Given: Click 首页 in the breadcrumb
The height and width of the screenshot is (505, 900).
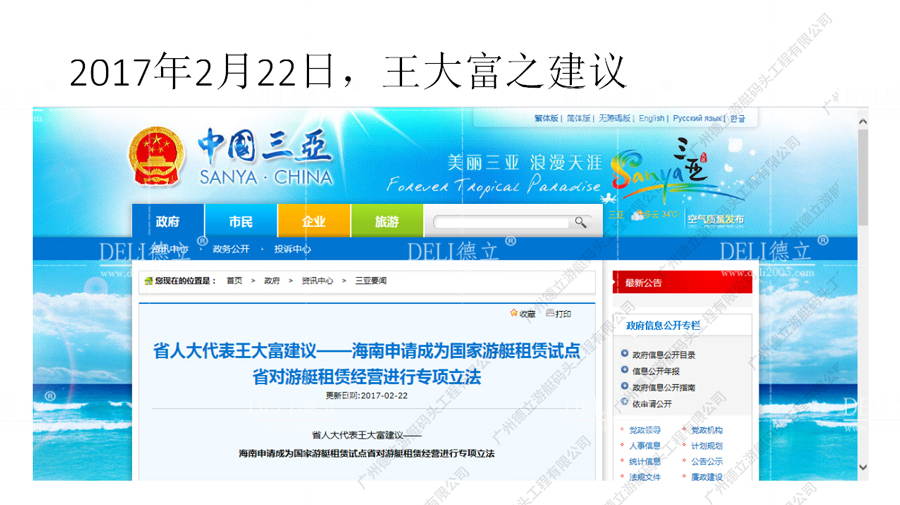Looking at the screenshot, I should (x=234, y=281).
